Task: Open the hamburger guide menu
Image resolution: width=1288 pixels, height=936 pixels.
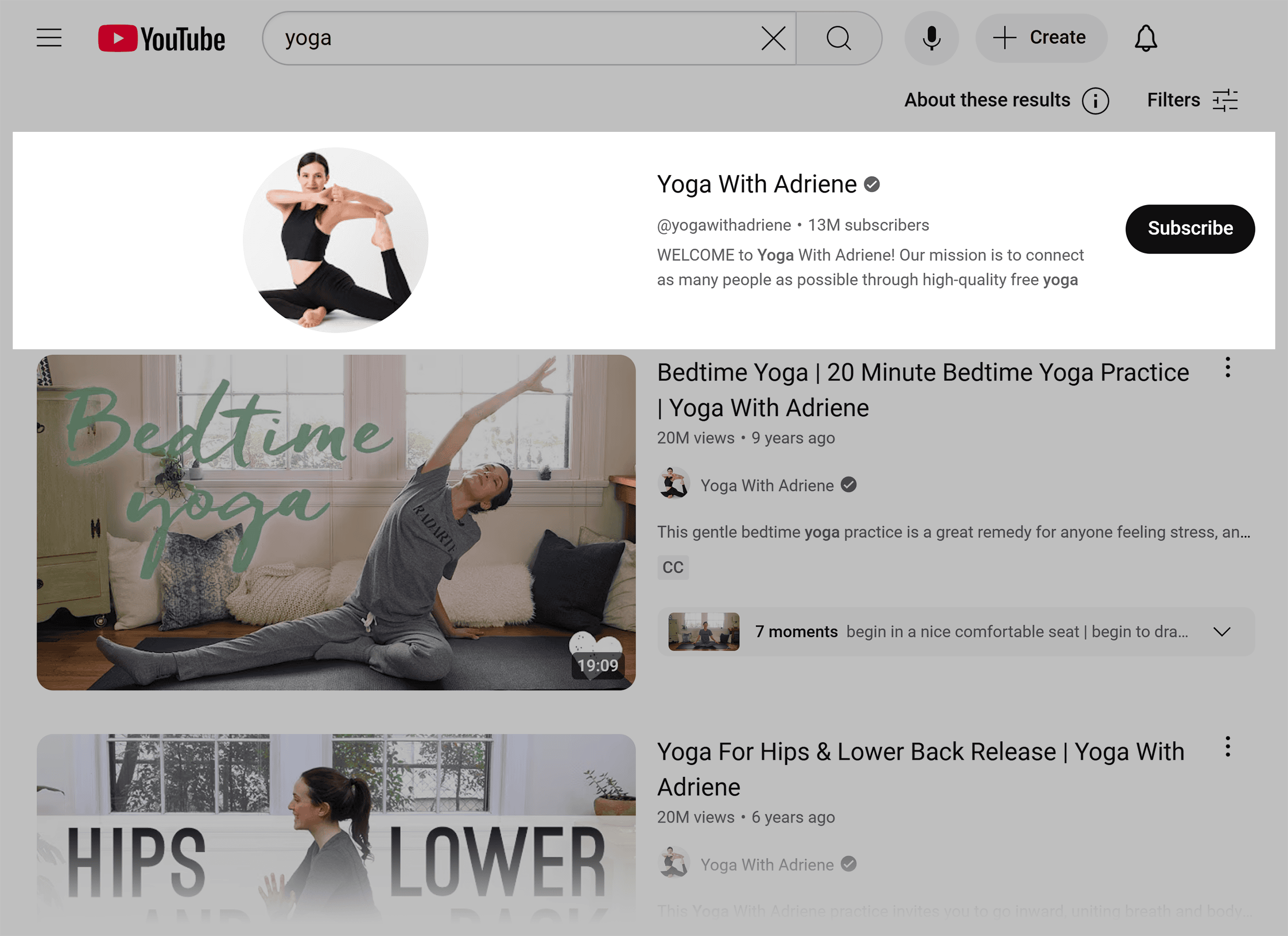Action: click(x=49, y=38)
